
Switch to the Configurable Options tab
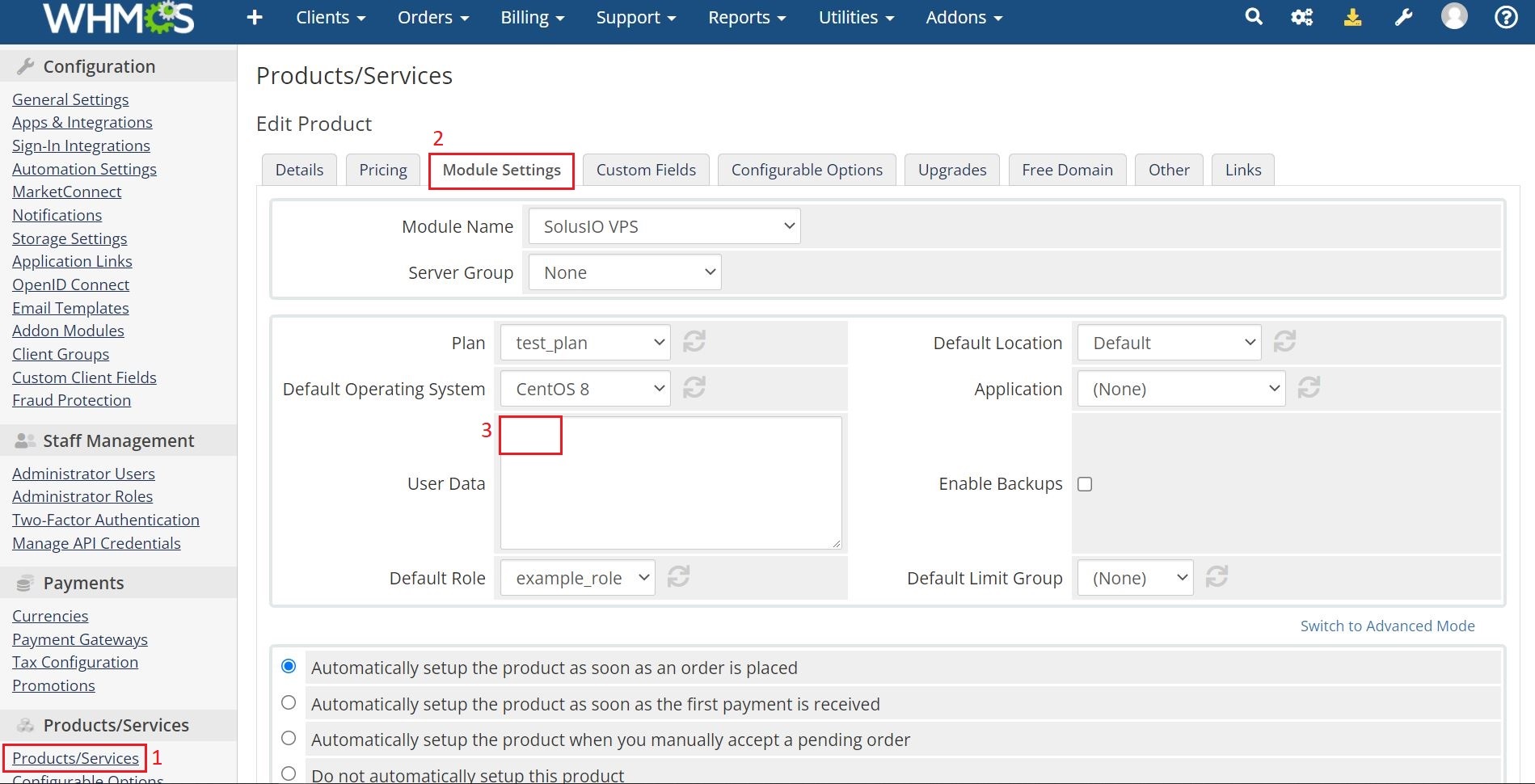[807, 170]
